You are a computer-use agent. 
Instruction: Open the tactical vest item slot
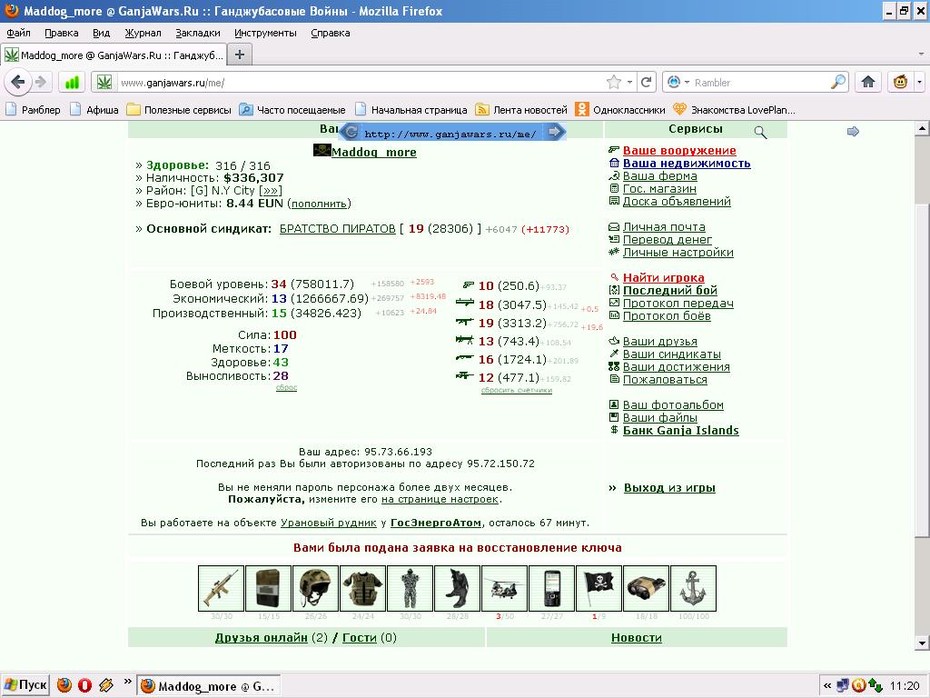click(x=363, y=588)
